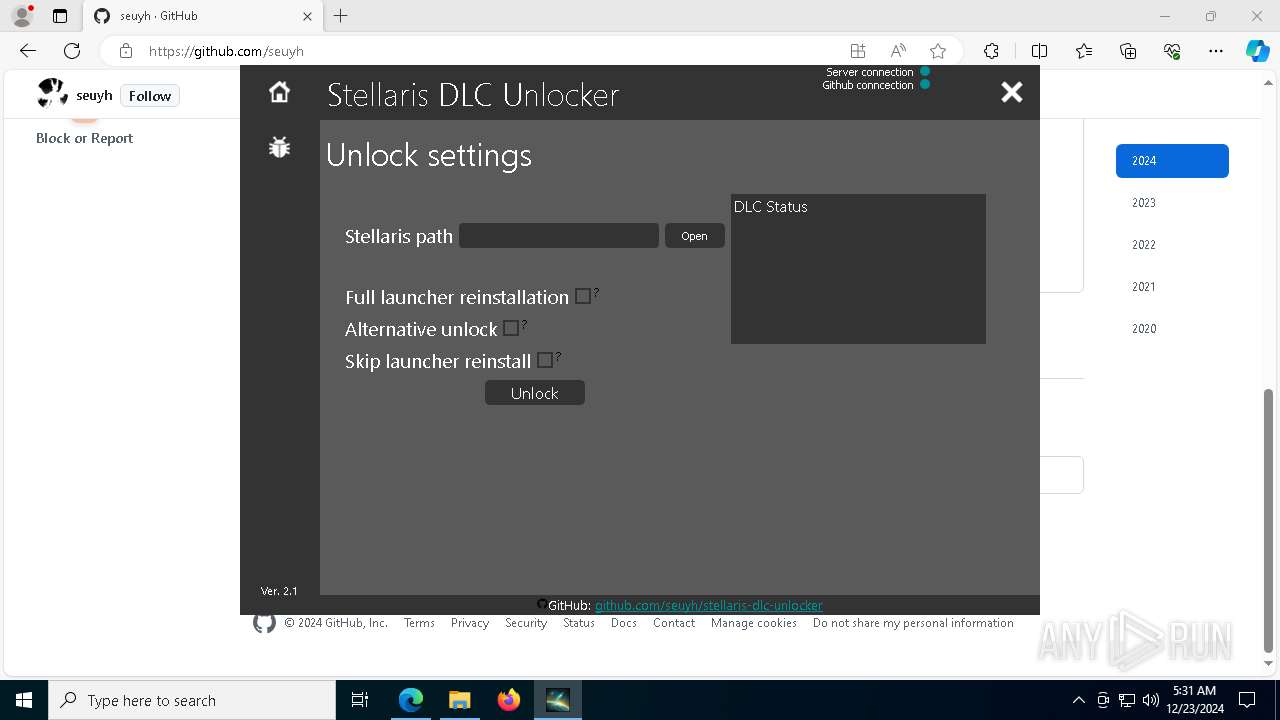
Task: Click the Ver. 2.1 version label
Action: 279,591
